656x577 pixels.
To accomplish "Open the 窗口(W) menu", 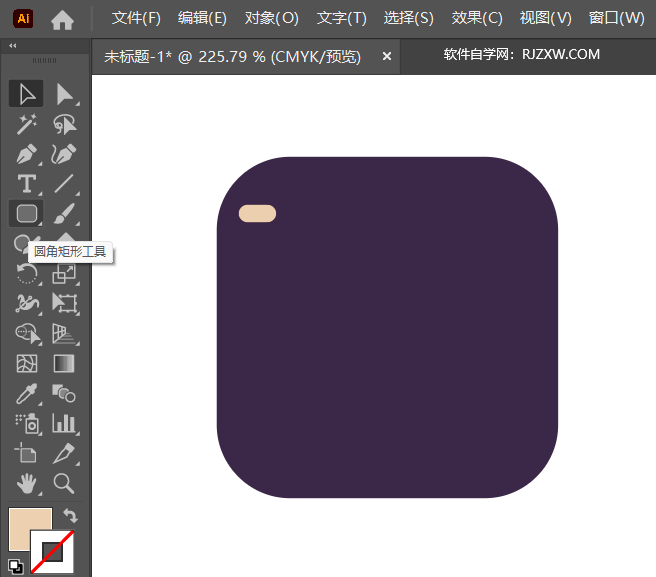I will (x=616, y=18).
